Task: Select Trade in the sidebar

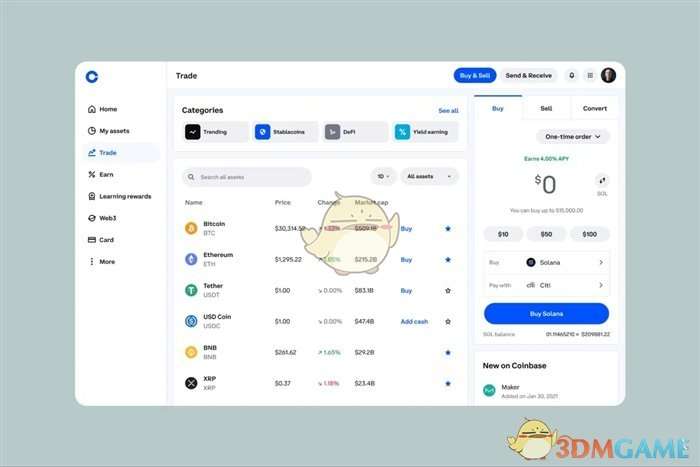Action: click(121, 153)
